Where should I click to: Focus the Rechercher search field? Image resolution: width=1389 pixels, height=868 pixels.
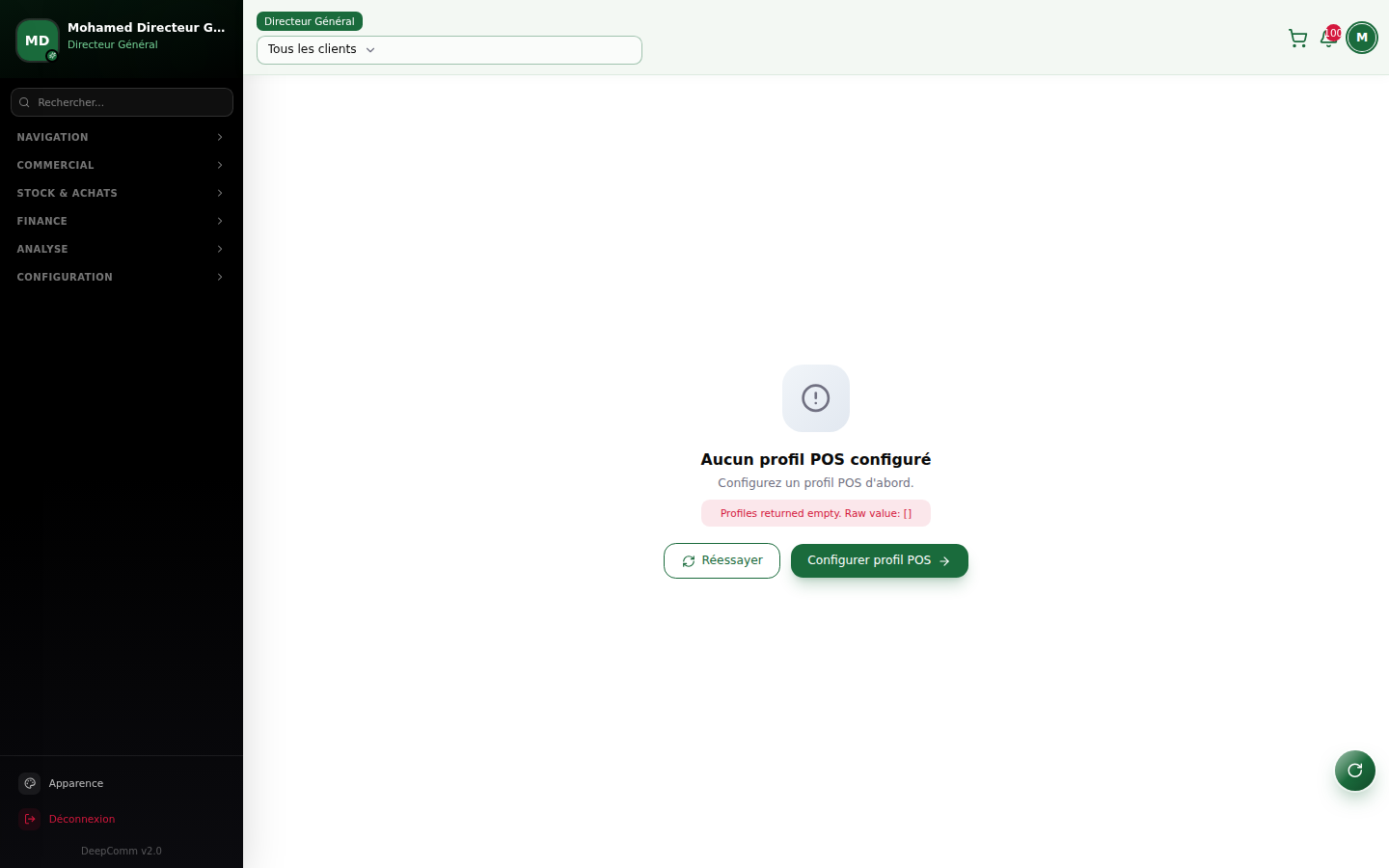coord(122,102)
